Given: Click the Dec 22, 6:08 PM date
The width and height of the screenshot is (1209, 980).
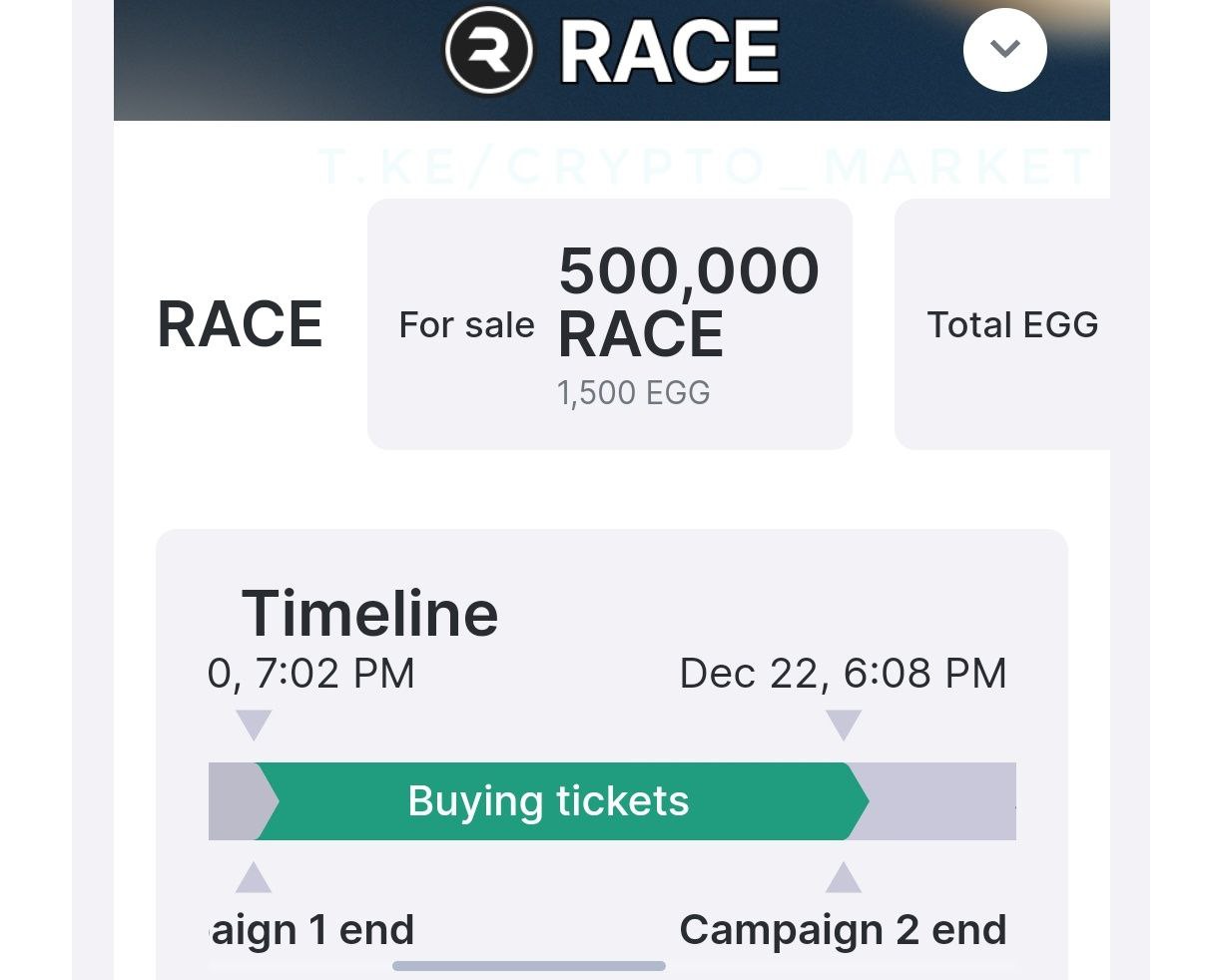Looking at the screenshot, I should (x=843, y=673).
